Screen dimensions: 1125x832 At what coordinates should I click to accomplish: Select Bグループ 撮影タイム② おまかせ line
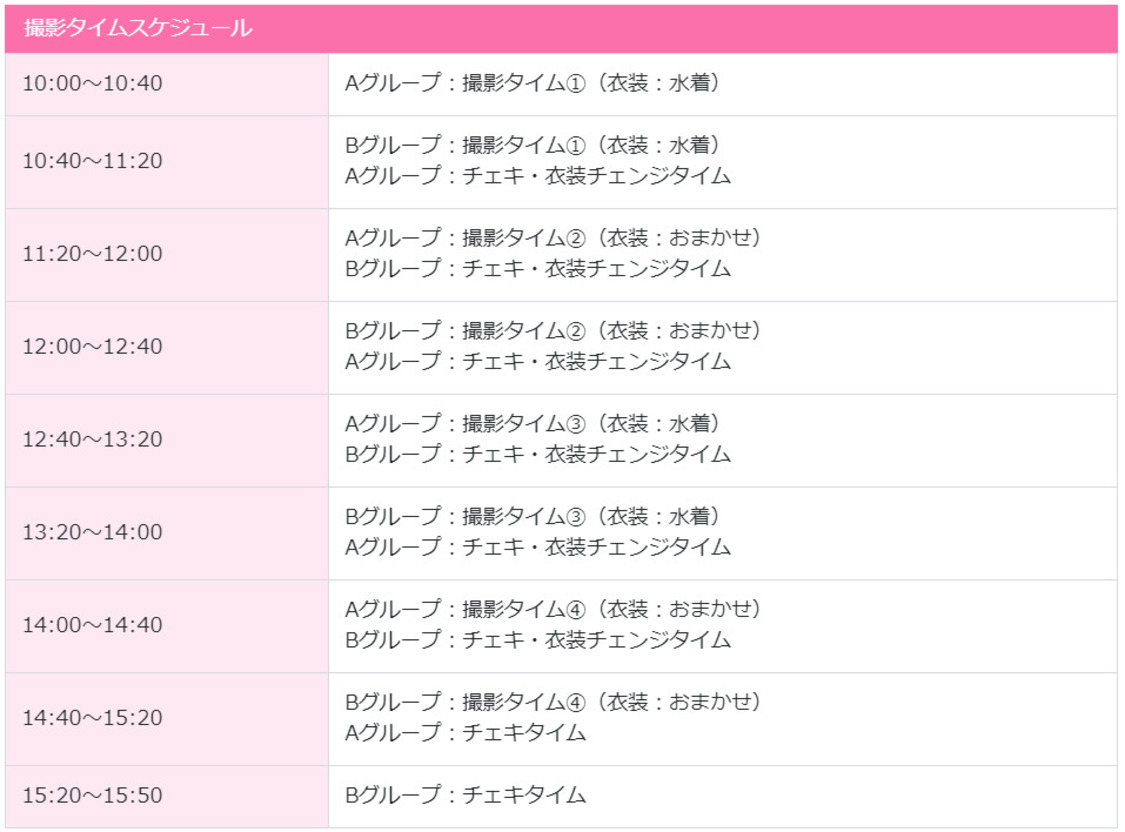(x=553, y=332)
